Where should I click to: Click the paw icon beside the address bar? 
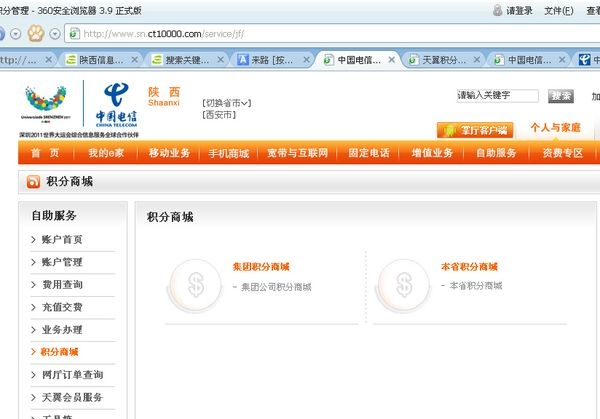coord(37,34)
